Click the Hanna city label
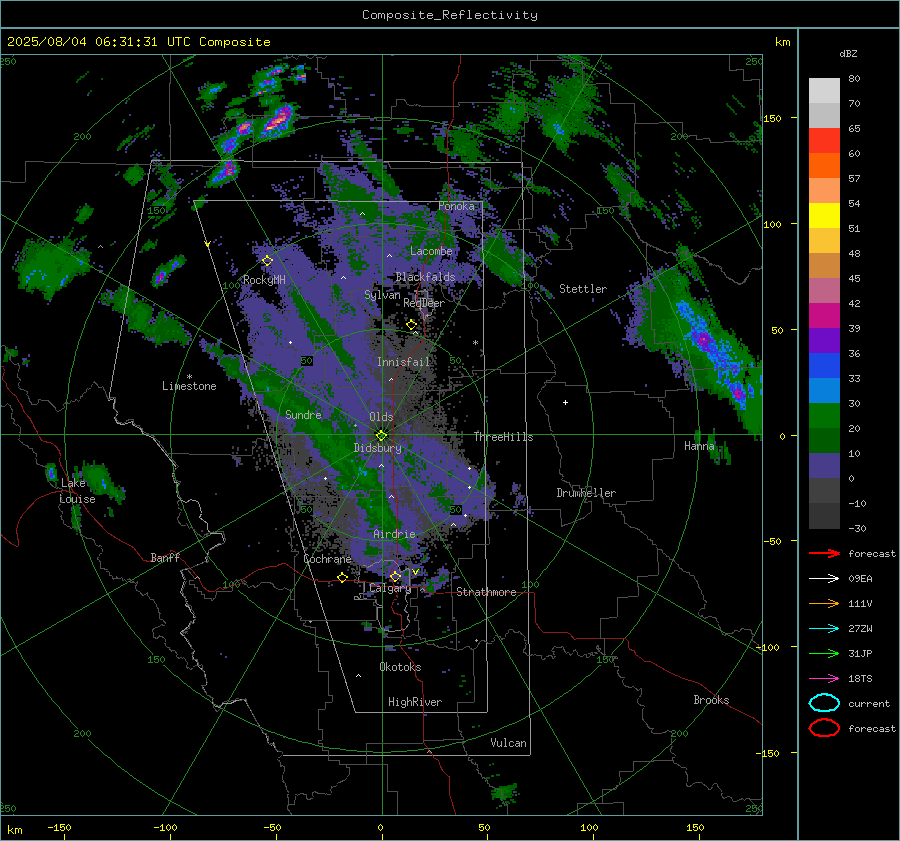900x841 pixels. 699,446
